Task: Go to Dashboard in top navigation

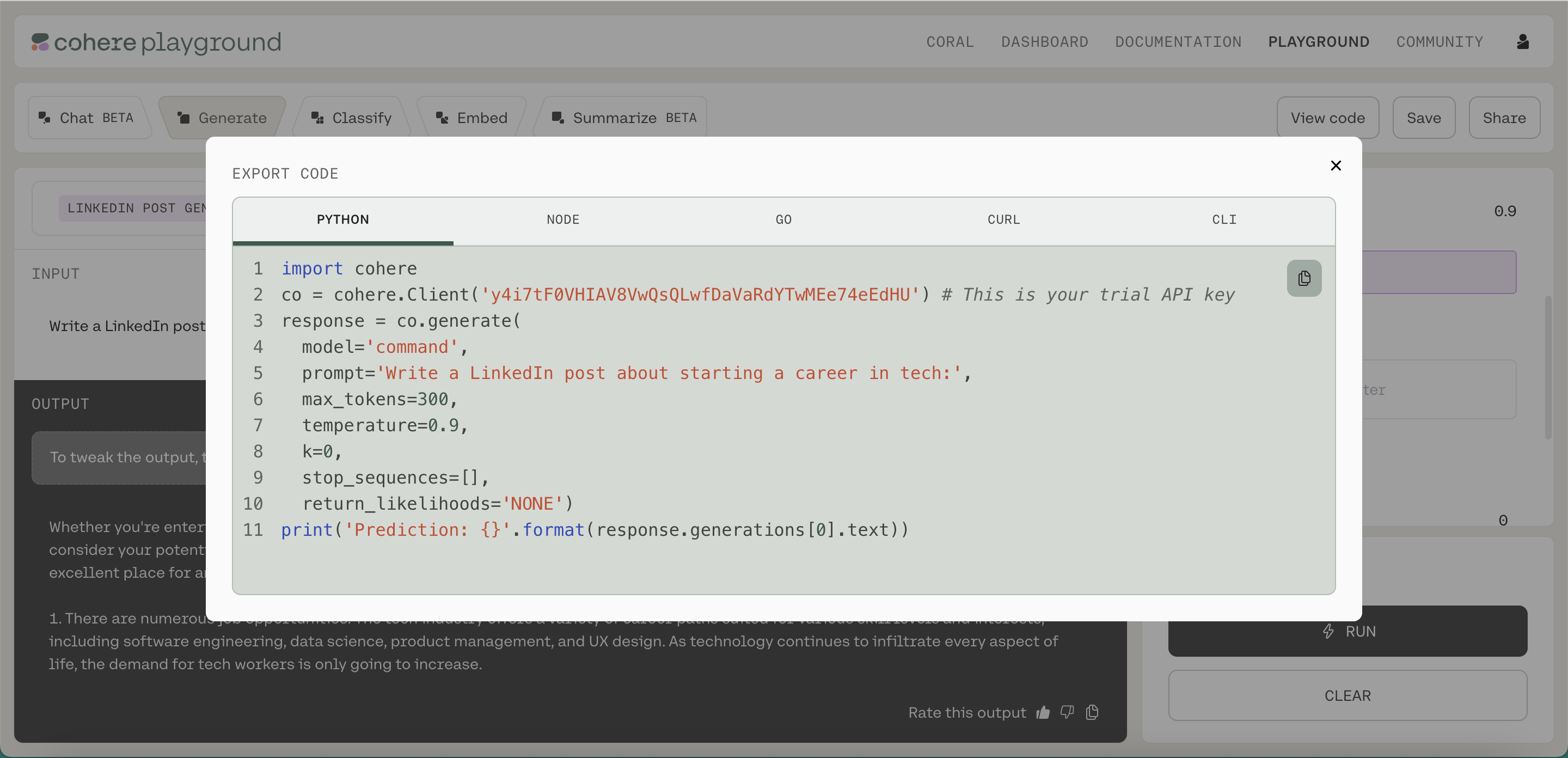Action: [1045, 42]
